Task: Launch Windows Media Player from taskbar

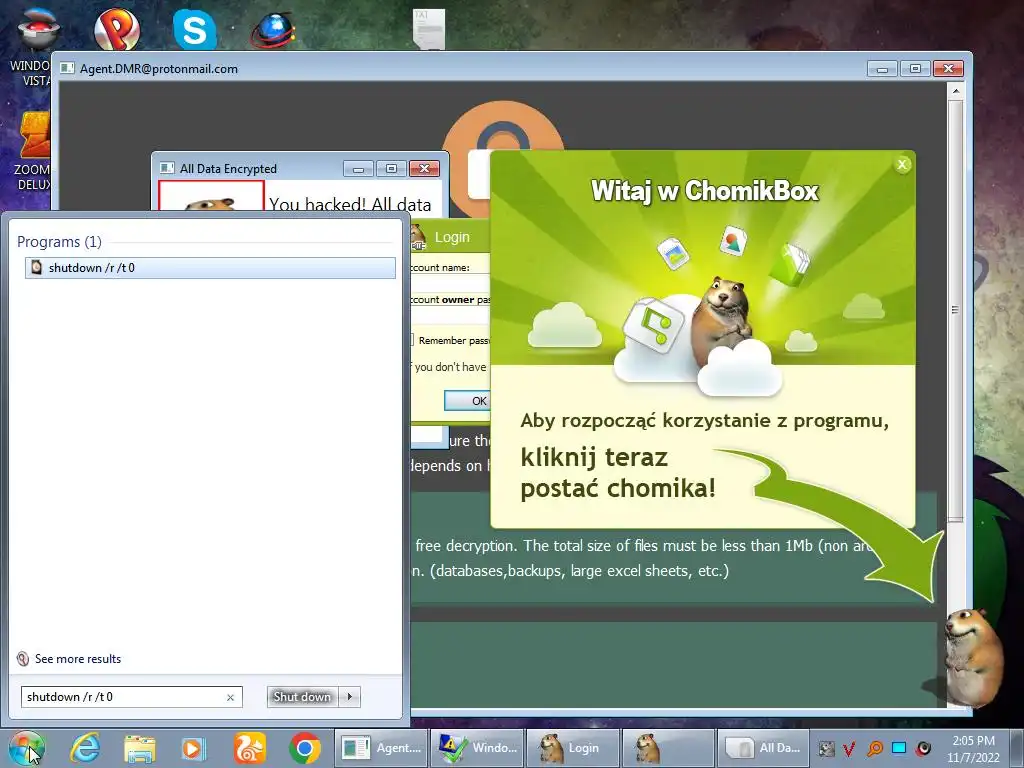Action: tap(193, 748)
